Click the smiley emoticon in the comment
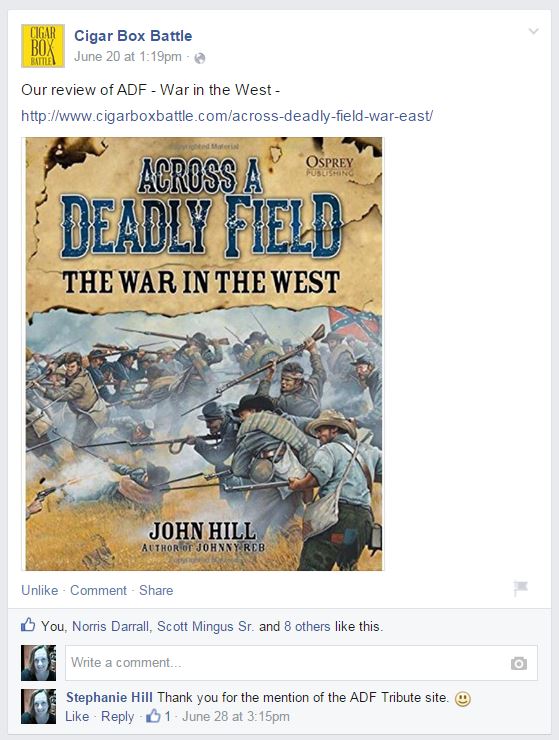The width and height of the screenshot is (559, 740). click(x=463, y=698)
